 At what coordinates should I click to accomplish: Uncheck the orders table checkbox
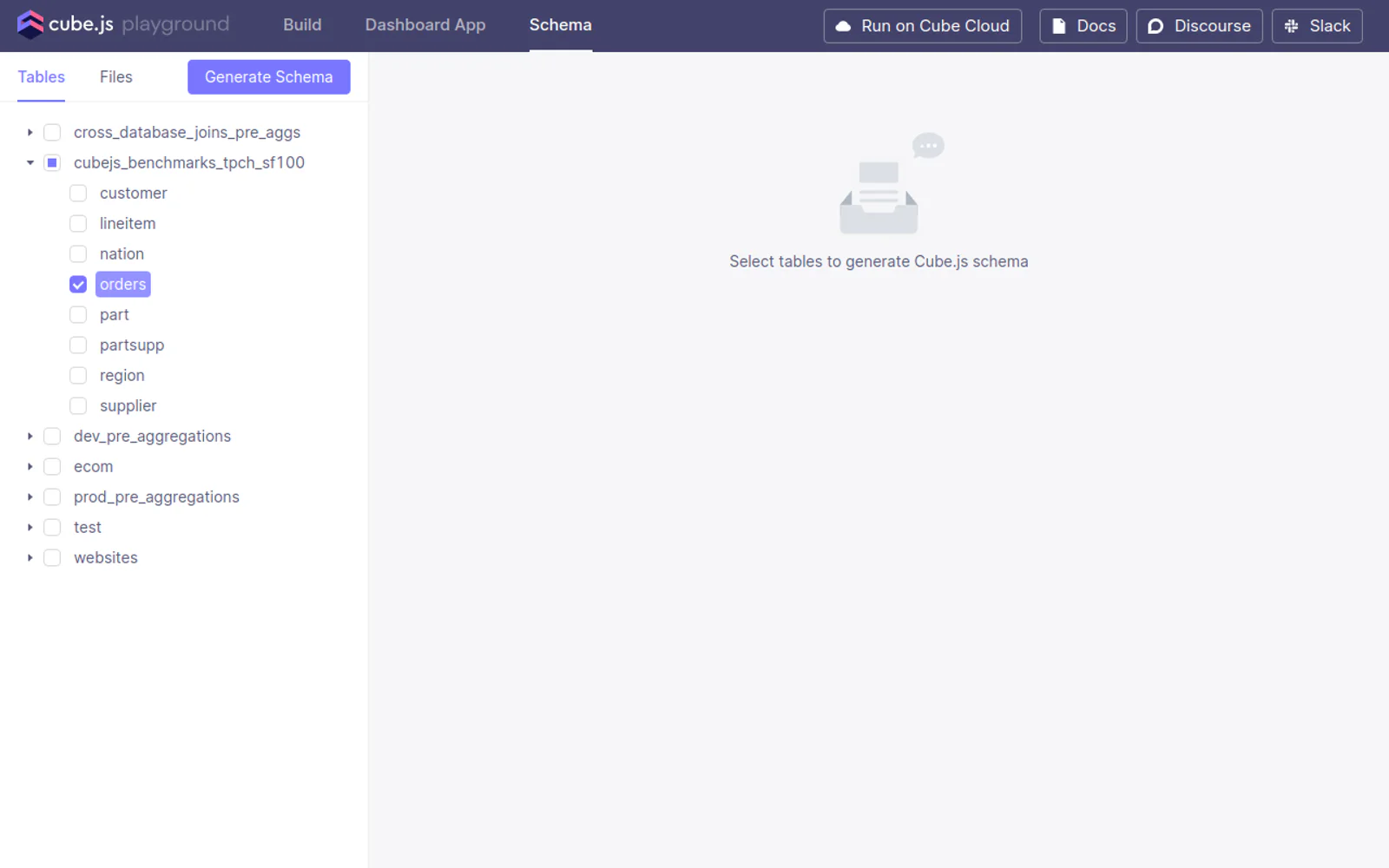click(78, 284)
